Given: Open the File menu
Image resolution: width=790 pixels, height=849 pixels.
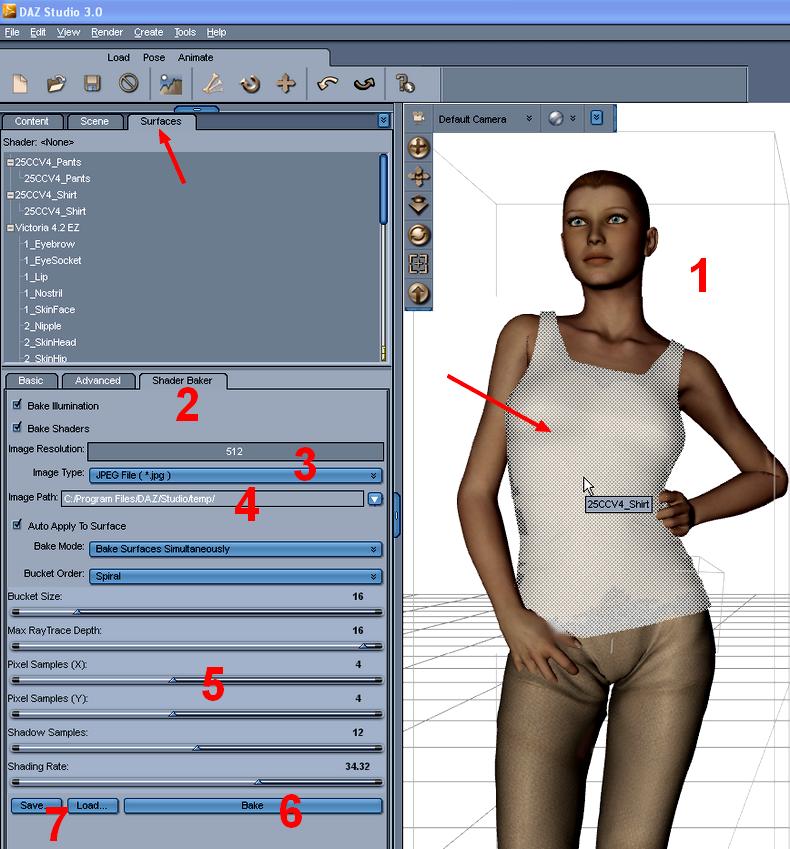Looking at the screenshot, I should click(x=12, y=32).
